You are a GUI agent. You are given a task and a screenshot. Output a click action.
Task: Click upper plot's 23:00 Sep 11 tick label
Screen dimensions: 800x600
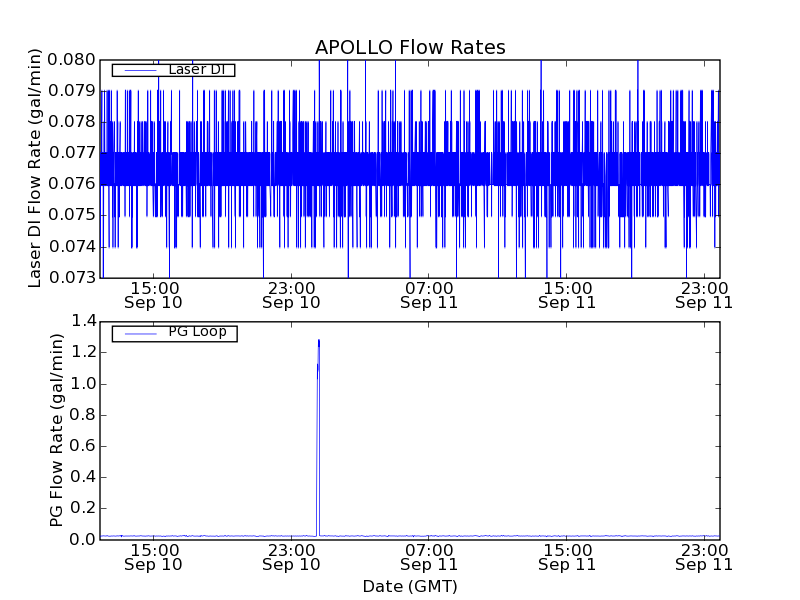point(704,294)
